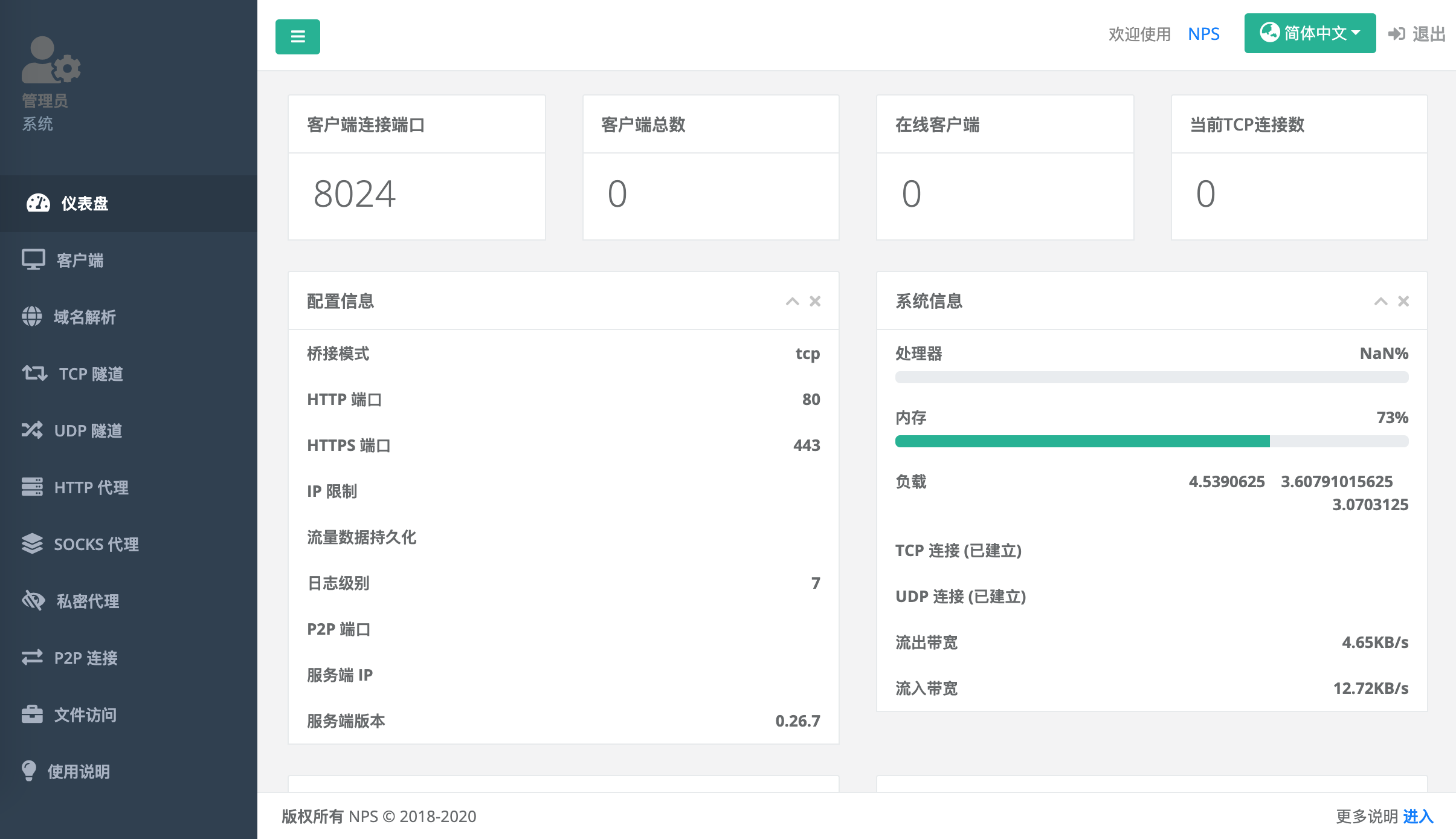The image size is (1456, 839).
Task: Click the 进入 link in the footer
Action: click(x=1418, y=816)
